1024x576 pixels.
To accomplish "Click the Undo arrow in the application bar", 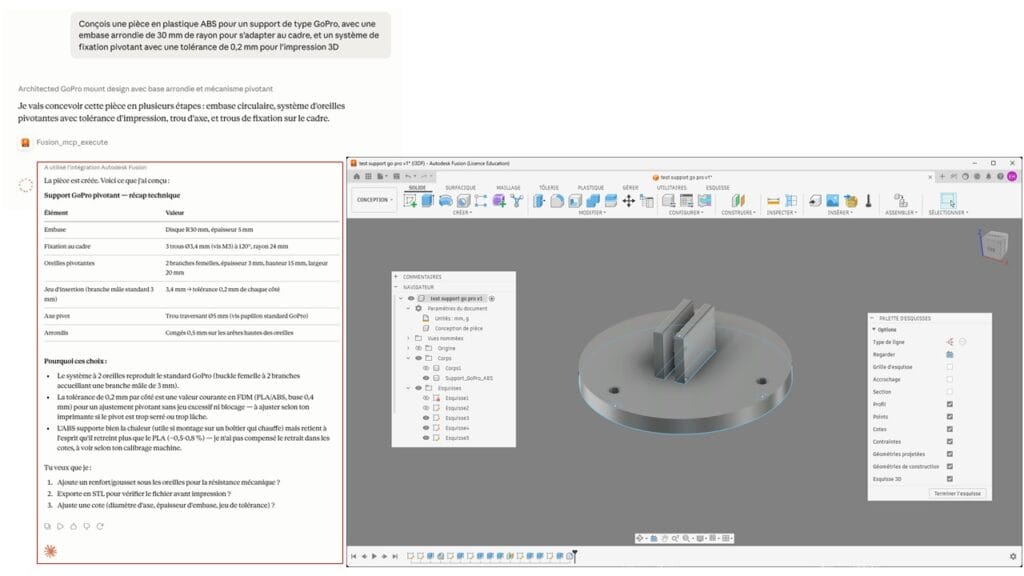I will [x=408, y=176].
